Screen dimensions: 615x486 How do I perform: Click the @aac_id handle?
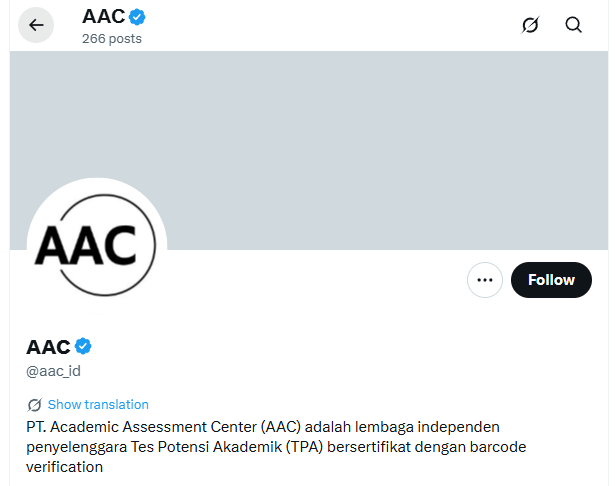coord(53,371)
